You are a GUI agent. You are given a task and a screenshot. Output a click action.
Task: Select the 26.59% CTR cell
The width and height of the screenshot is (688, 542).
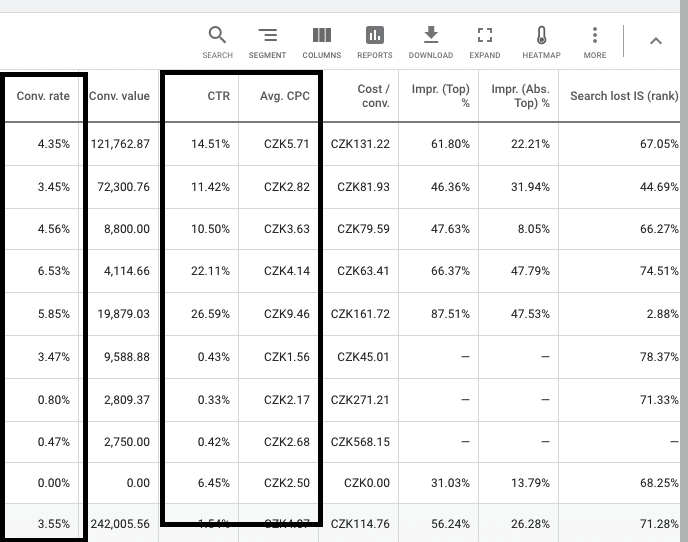tap(210, 314)
